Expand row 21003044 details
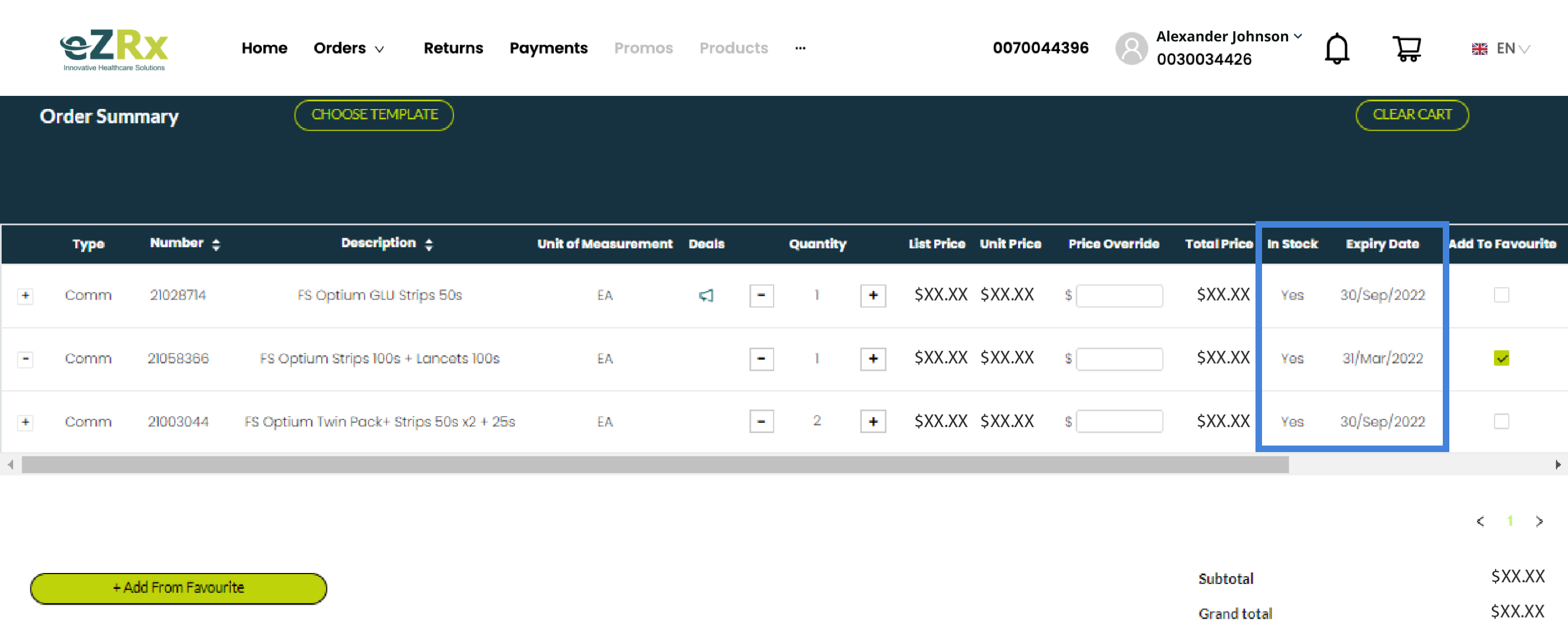The height and width of the screenshot is (640, 1568). [25, 422]
